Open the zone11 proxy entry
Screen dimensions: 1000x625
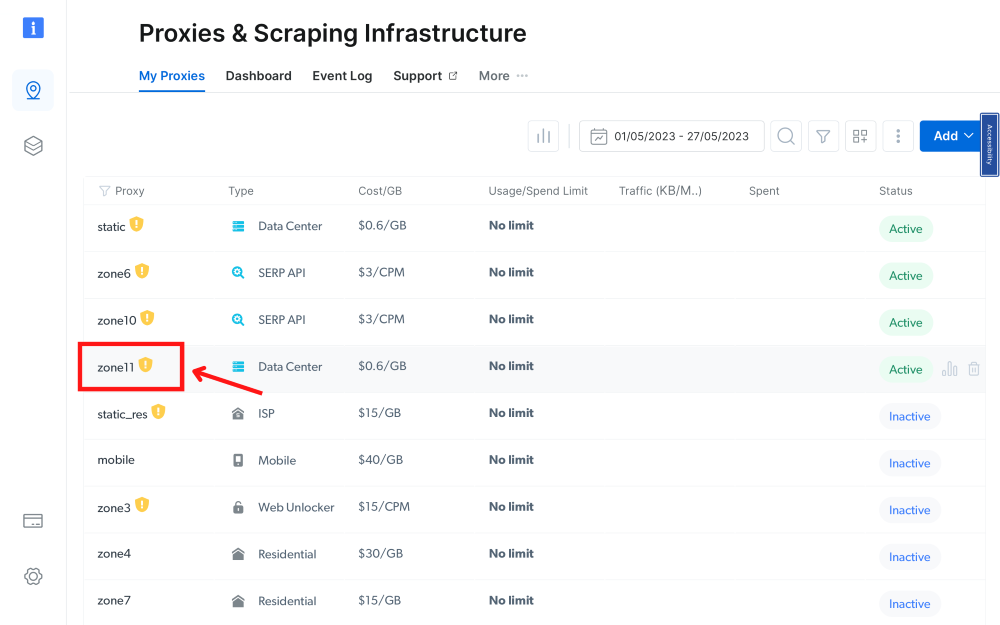[116, 367]
